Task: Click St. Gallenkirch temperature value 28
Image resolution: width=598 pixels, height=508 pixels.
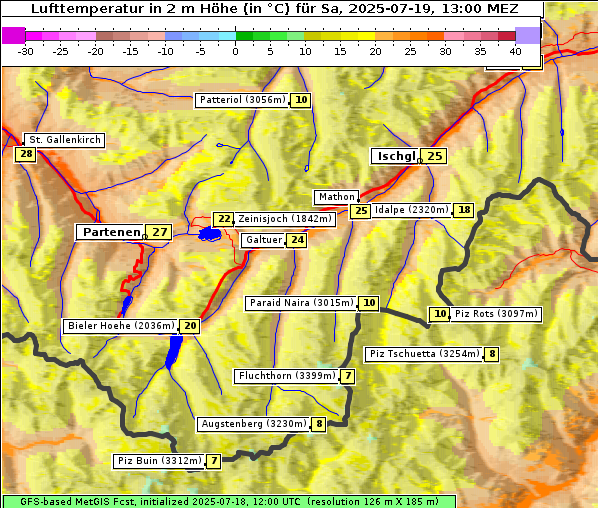Action: [x=26, y=154]
